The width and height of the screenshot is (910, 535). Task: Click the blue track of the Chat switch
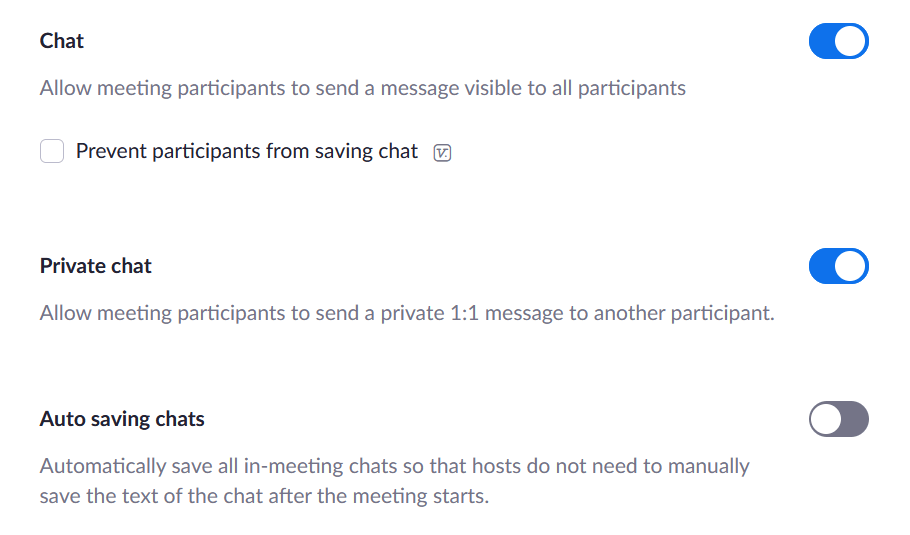(823, 41)
